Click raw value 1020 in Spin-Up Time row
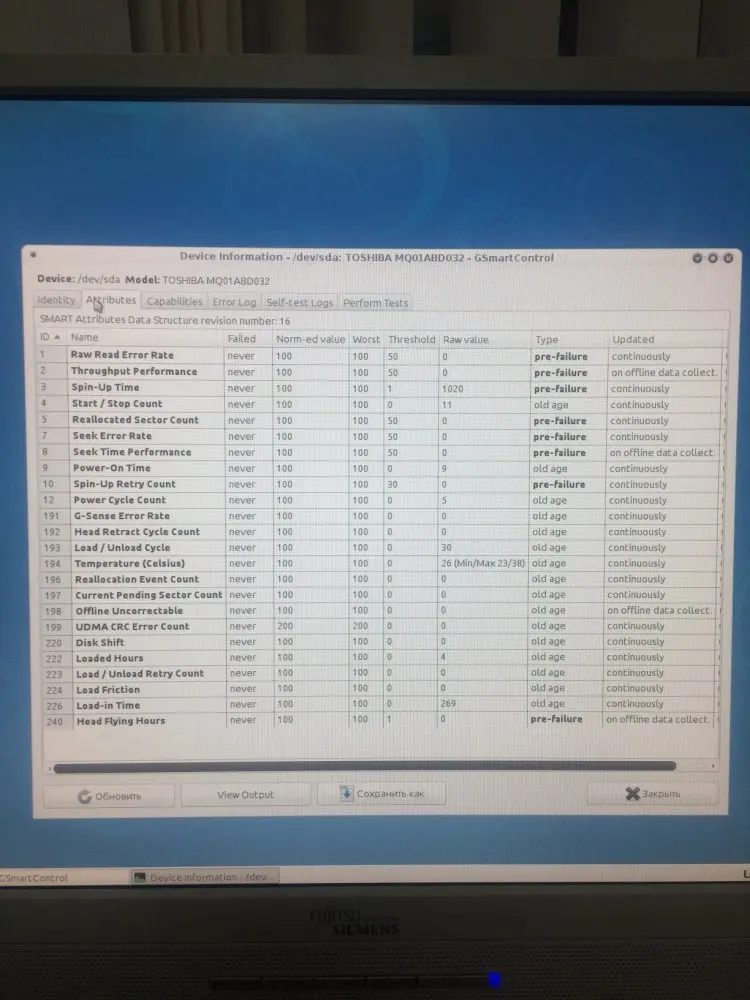The width and height of the screenshot is (750, 1000). (x=452, y=388)
